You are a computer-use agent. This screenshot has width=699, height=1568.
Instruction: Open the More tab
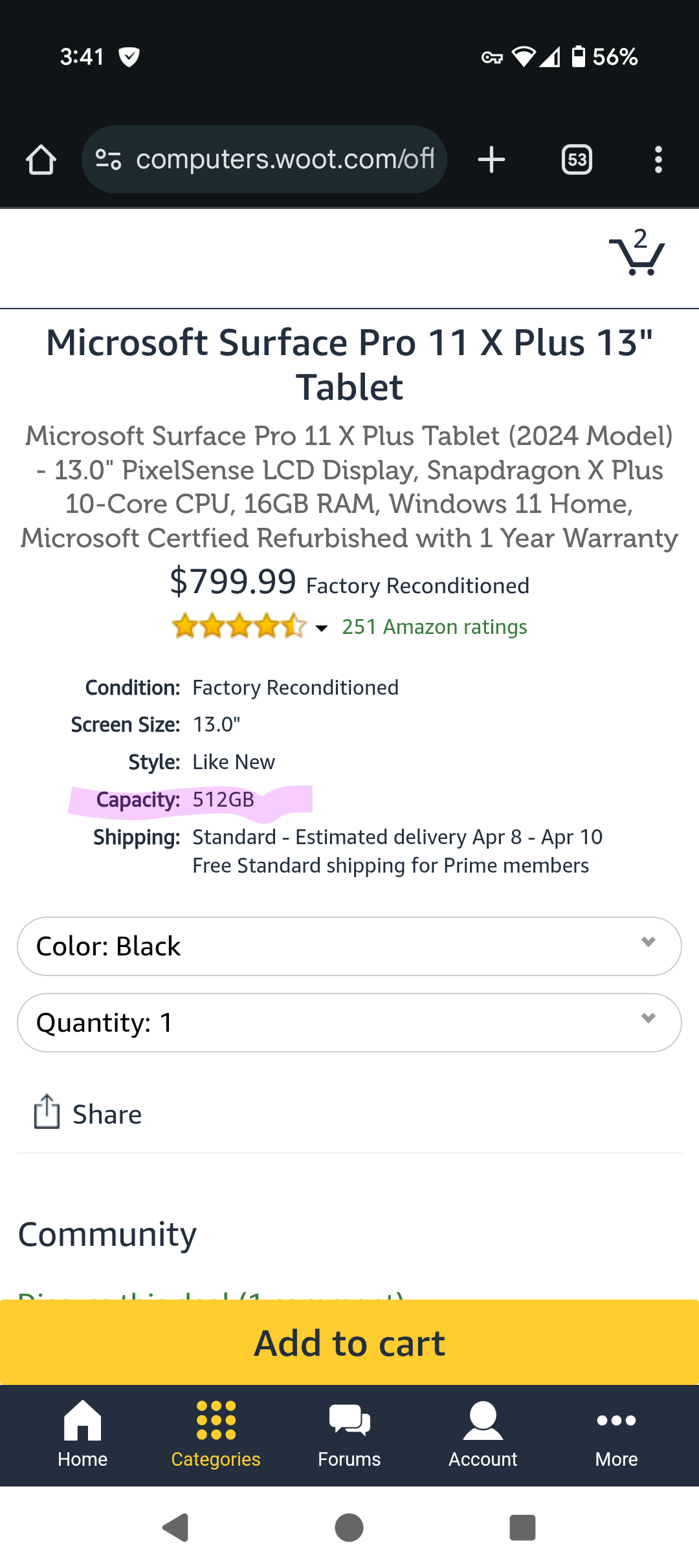(x=616, y=1433)
